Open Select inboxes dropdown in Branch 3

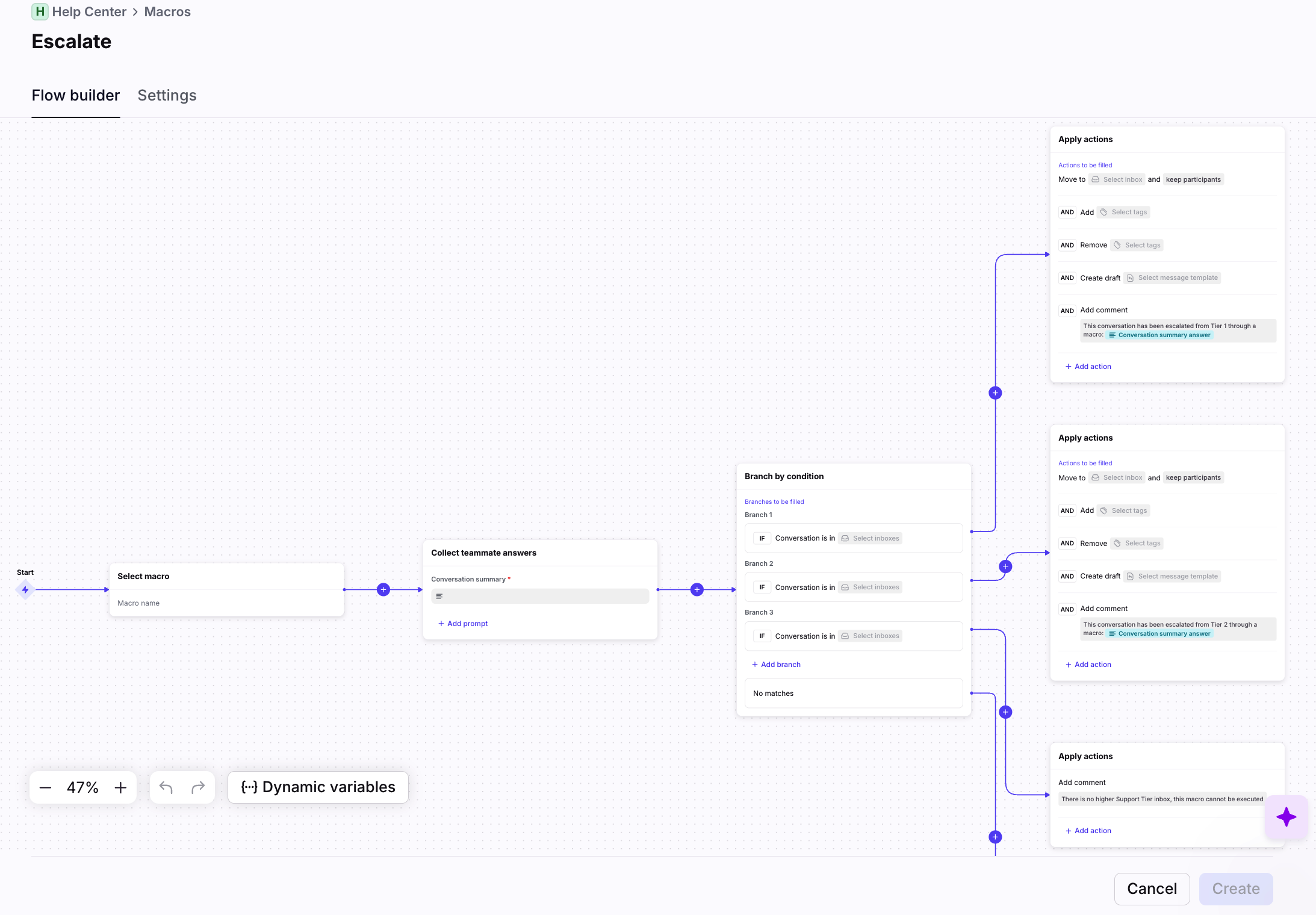coord(870,636)
